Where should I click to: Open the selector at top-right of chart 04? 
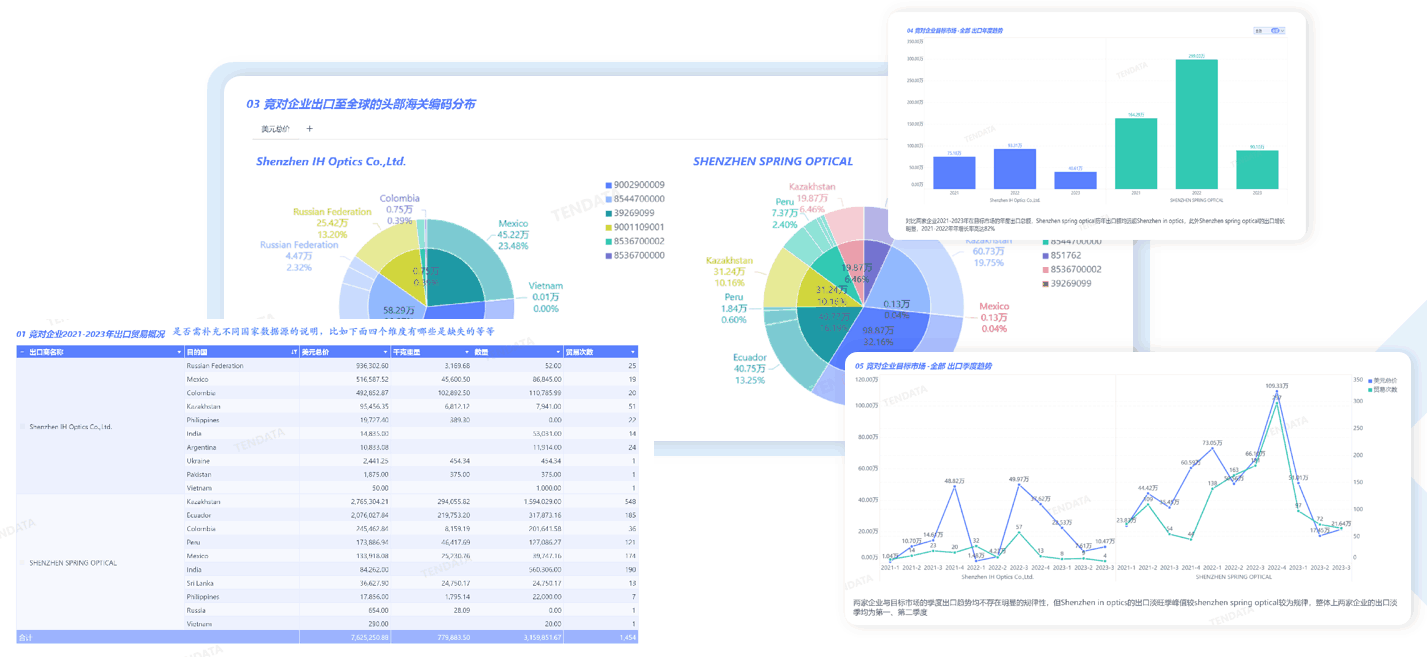point(1277,31)
